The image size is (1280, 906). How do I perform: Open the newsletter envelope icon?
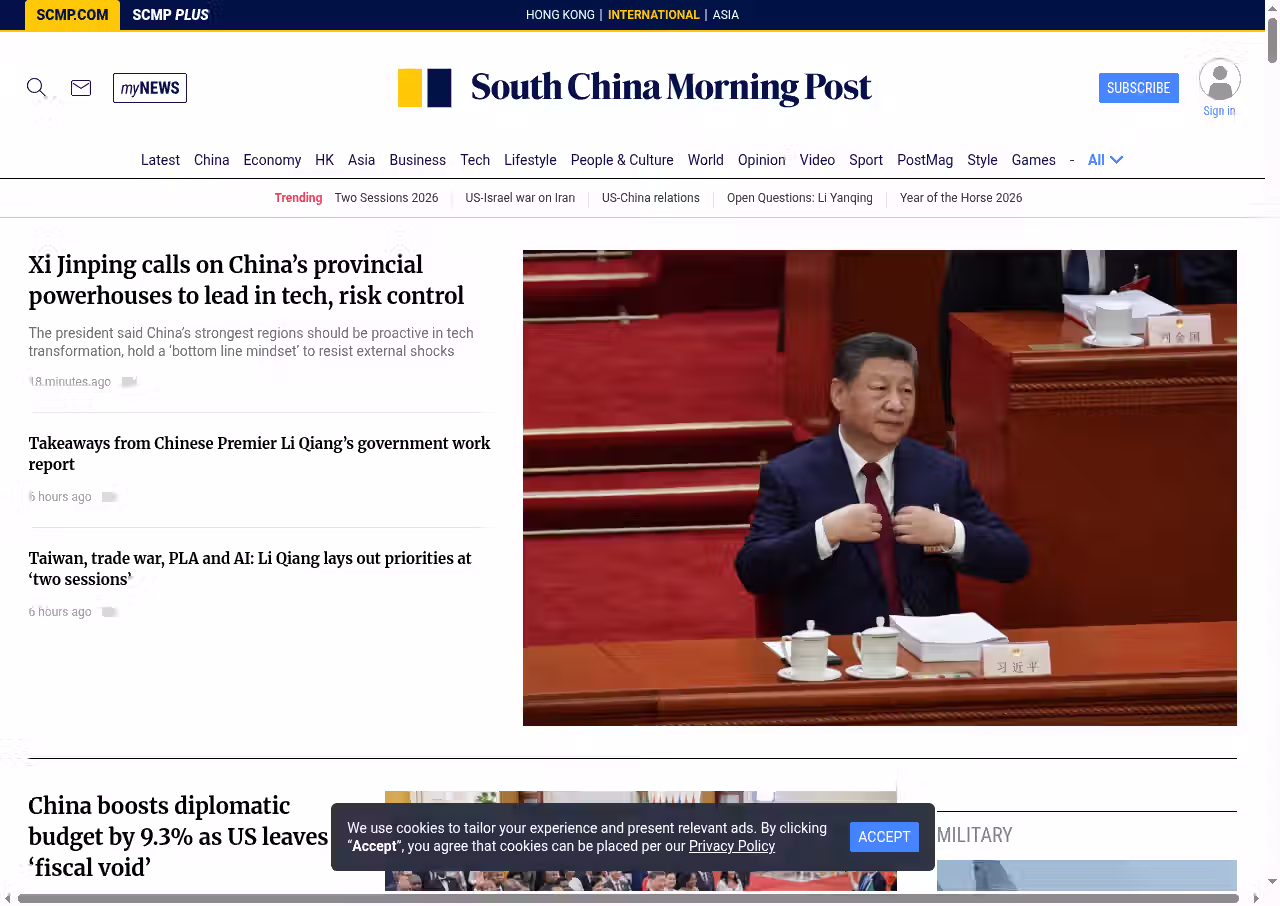(x=81, y=88)
